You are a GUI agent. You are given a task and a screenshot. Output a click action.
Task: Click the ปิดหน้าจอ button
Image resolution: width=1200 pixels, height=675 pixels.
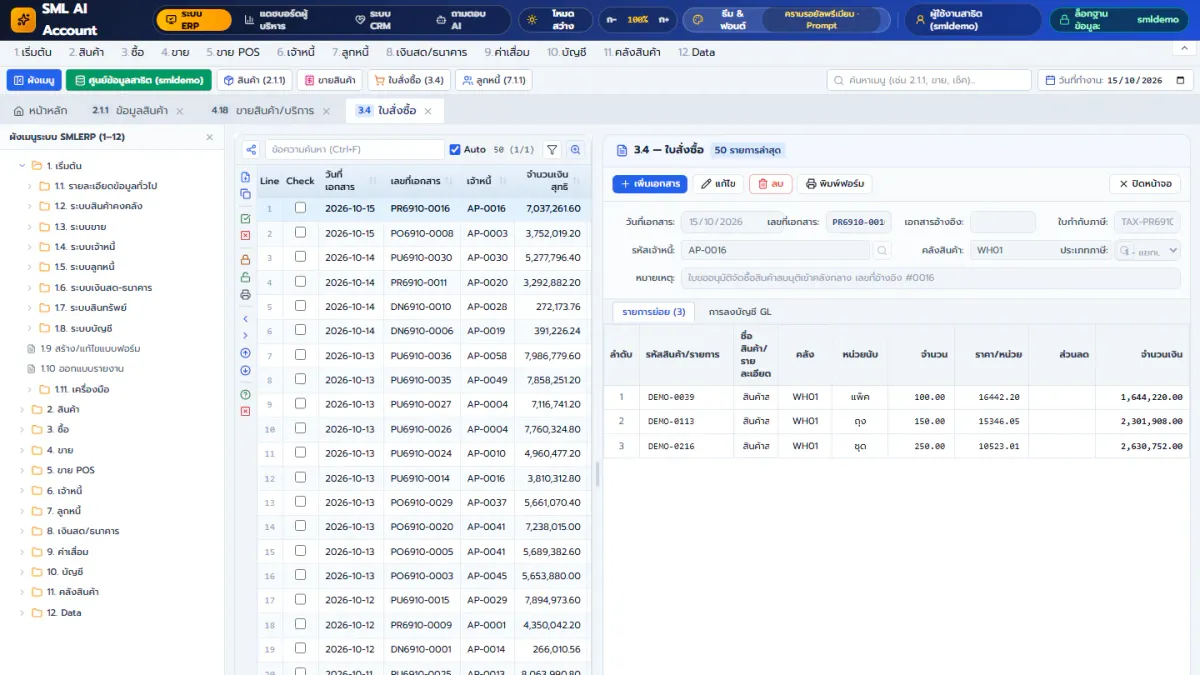pos(1145,184)
